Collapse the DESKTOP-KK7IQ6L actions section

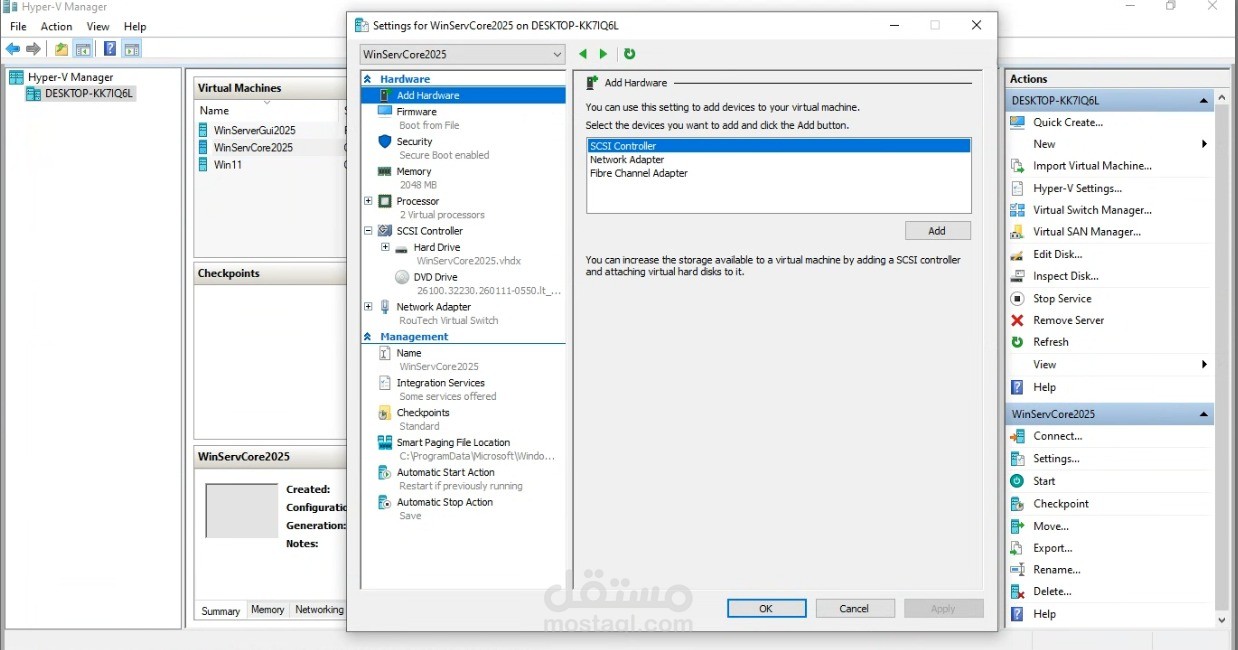pyautogui.click(x=1204, y=101)
